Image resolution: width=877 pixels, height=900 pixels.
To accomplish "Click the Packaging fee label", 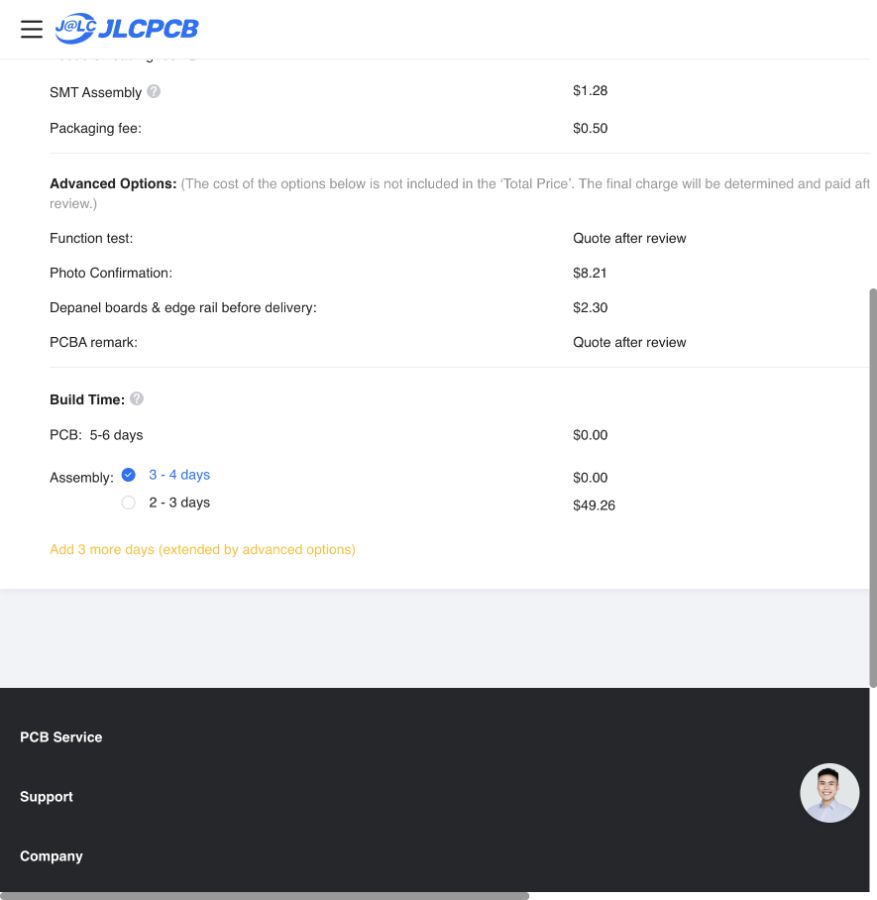I will pos(95,128).
